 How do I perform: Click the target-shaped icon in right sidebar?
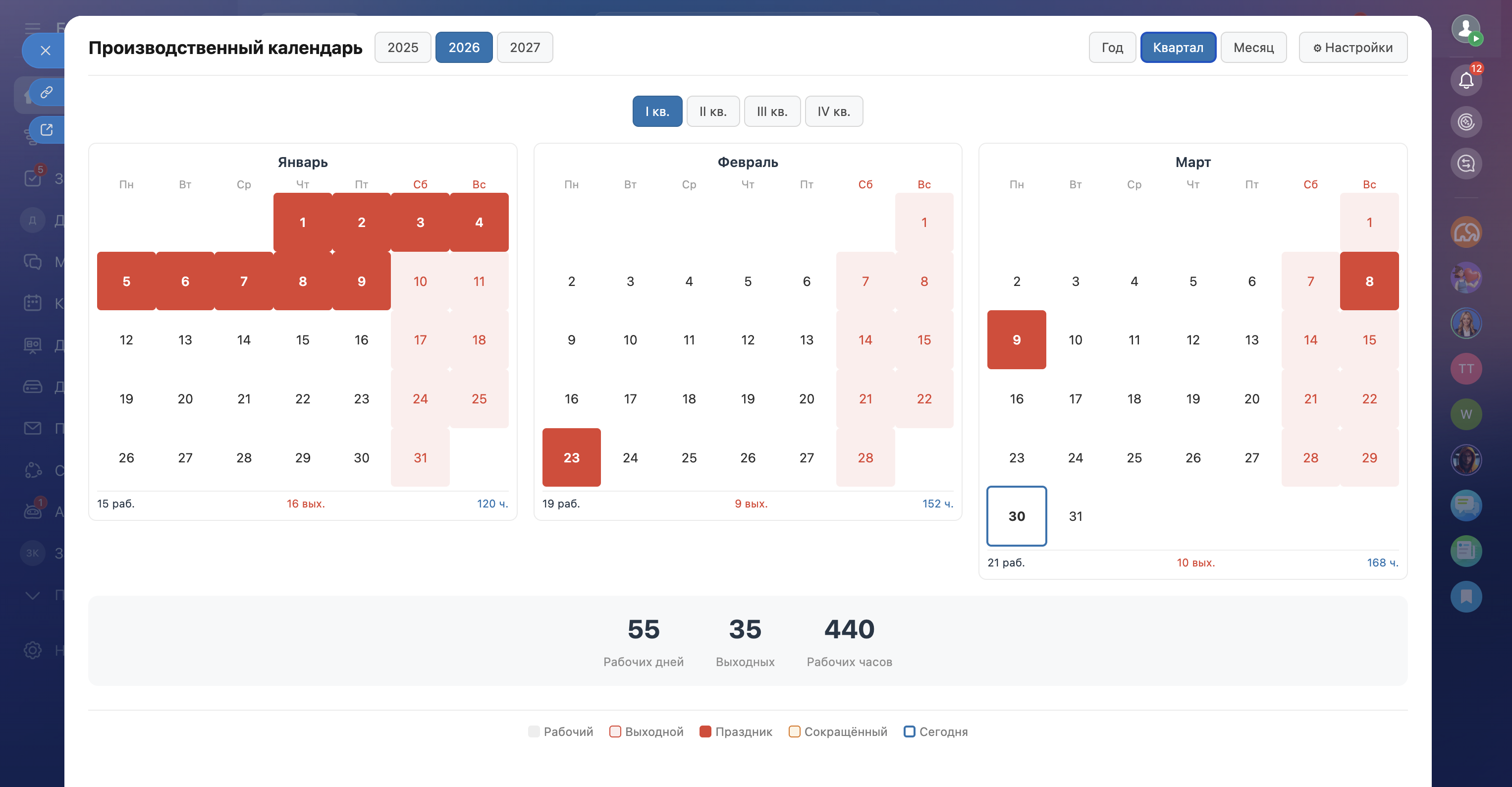(1465, 122)
